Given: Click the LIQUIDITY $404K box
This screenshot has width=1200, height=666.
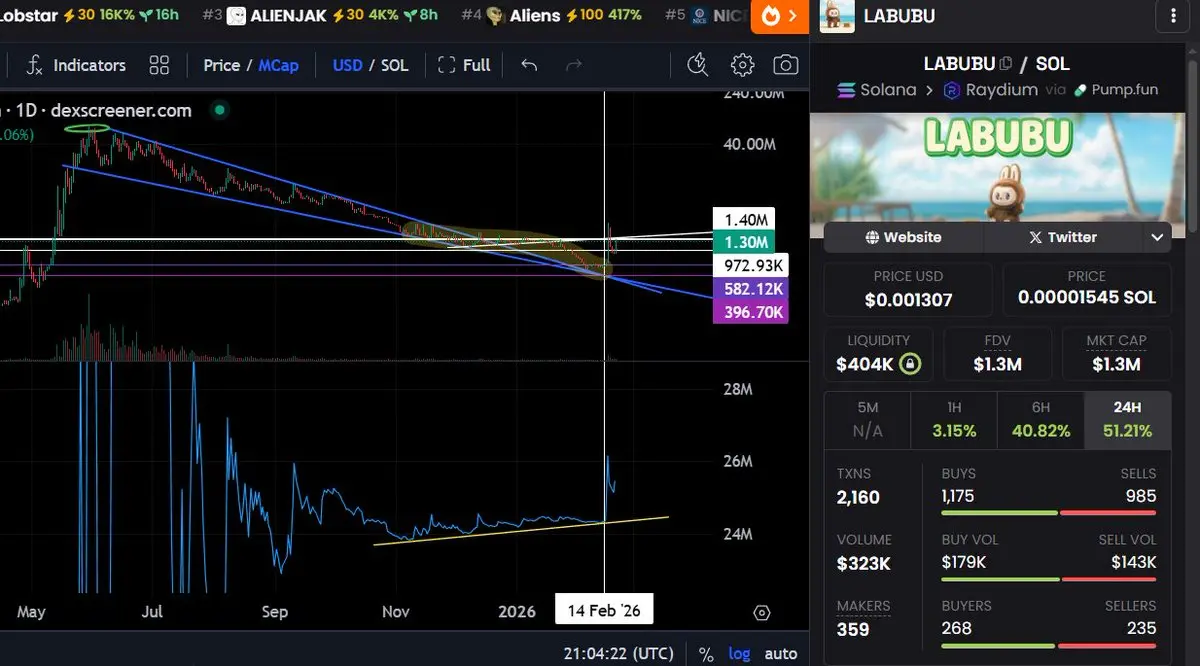Looking at the screenshot, I should pyautogui.click(x=878, y=354).
